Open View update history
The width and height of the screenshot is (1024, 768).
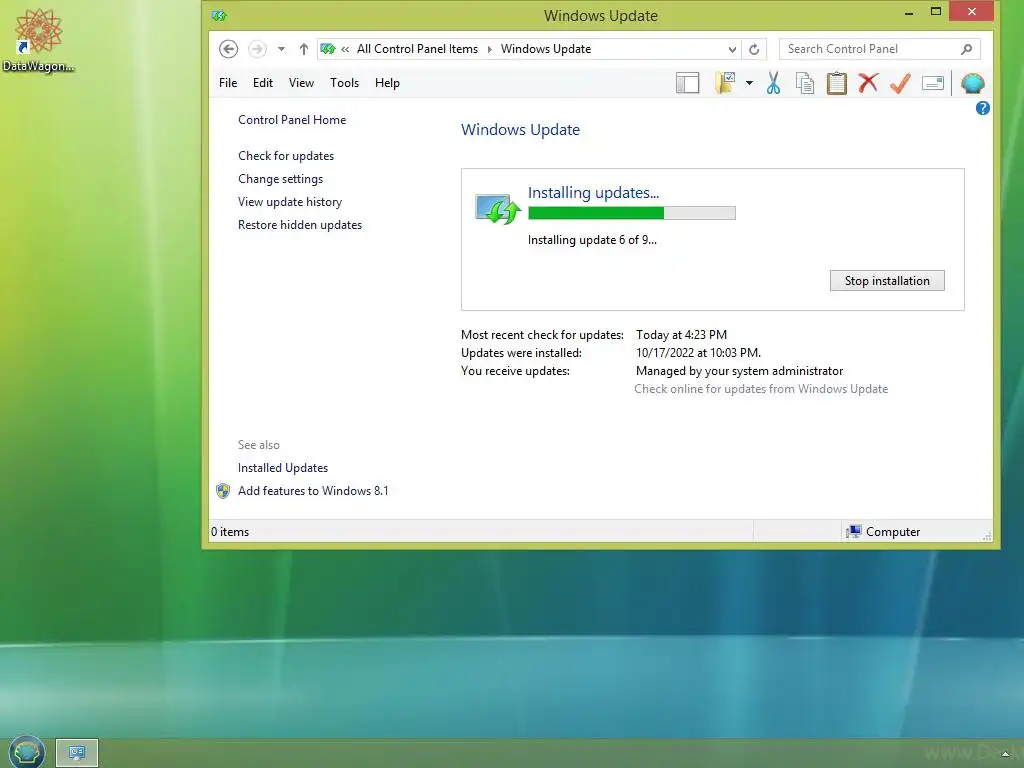[290, 202]
